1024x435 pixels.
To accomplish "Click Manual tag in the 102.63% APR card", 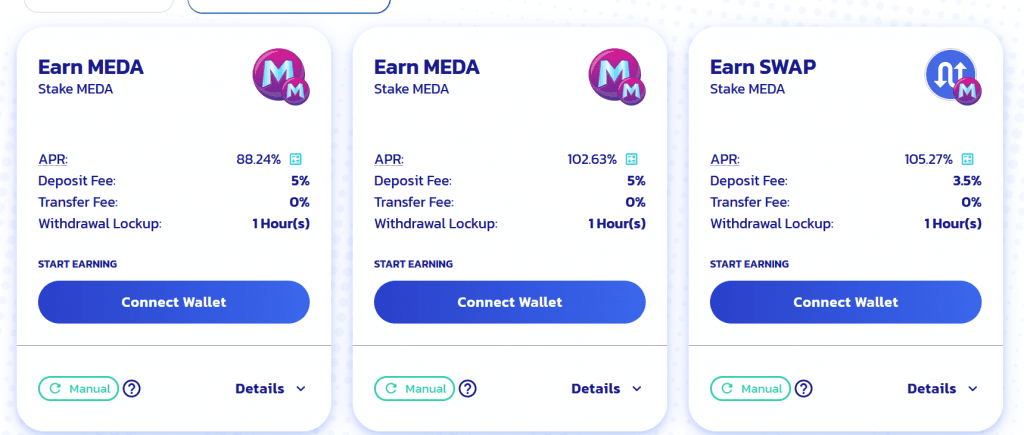I will click(x=414, y=389).
